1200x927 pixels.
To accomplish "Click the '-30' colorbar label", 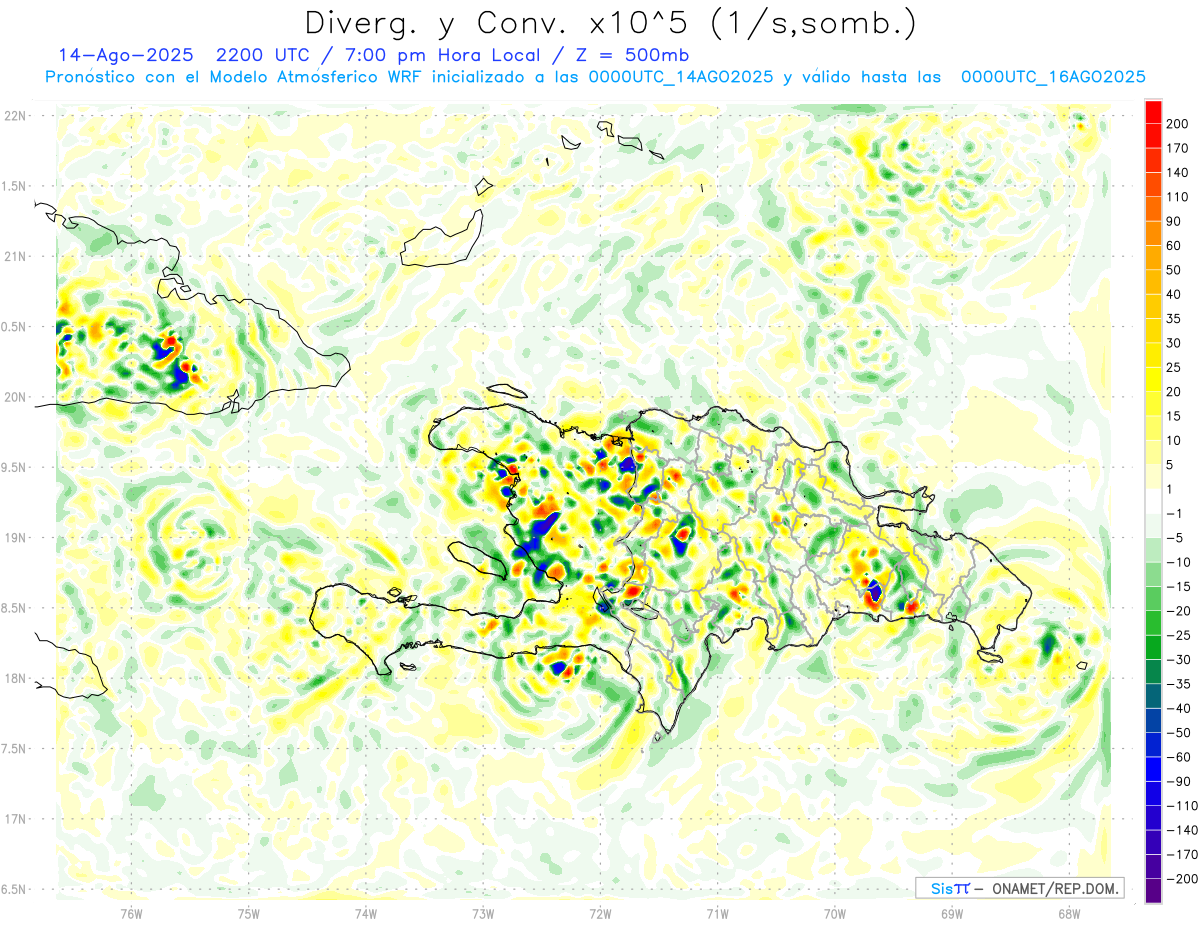I will click(1180, 659).
